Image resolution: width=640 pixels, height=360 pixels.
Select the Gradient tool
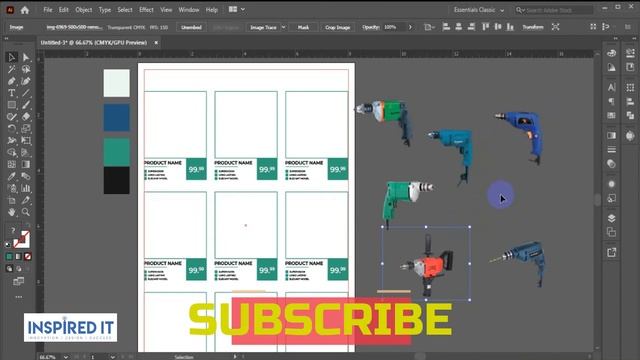pyautogui.click(x=26, y=164)
